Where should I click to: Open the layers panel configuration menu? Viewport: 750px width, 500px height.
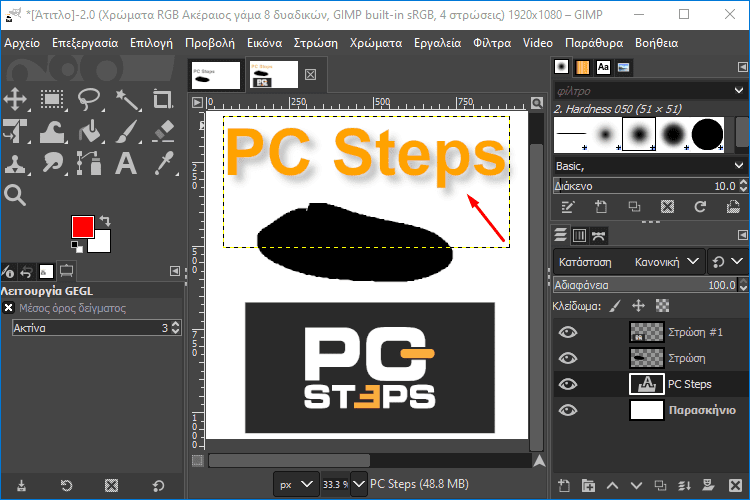pyautogui.click(x=742, y=235)
